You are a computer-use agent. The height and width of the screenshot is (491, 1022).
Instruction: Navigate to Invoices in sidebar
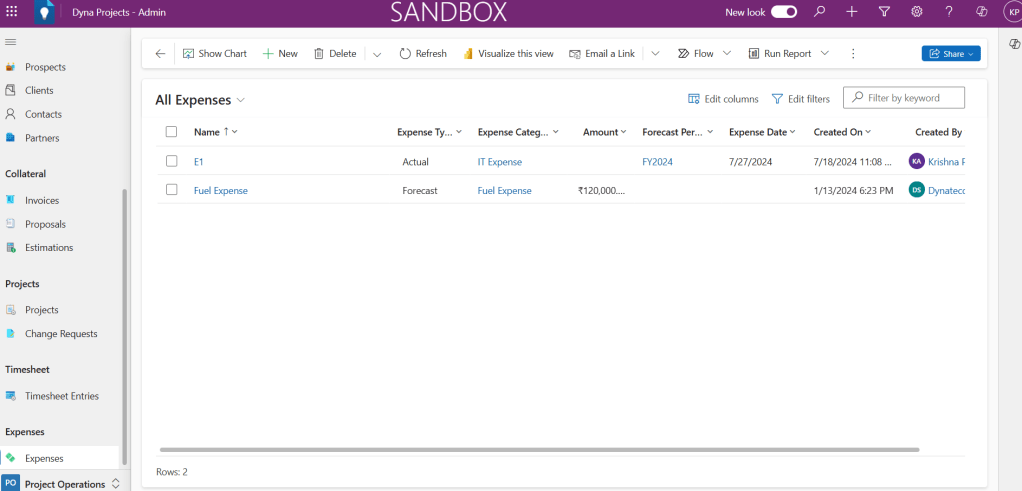41,200
